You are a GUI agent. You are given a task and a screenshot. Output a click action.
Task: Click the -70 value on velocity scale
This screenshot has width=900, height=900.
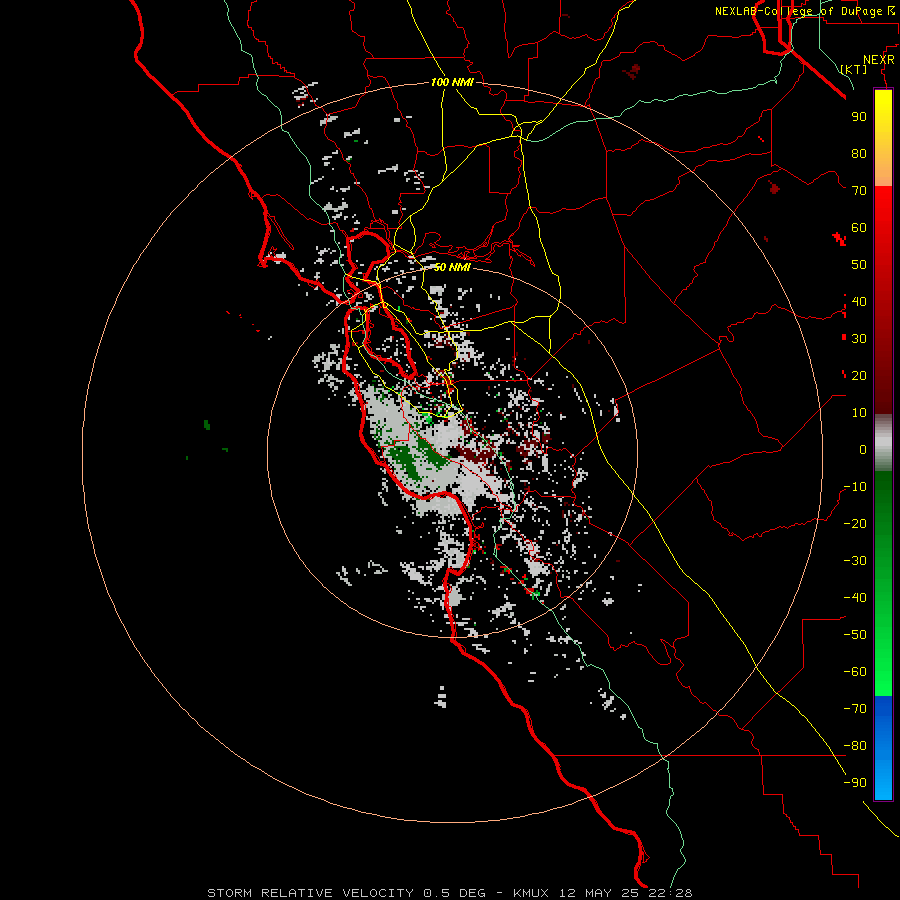coord(855,709)
